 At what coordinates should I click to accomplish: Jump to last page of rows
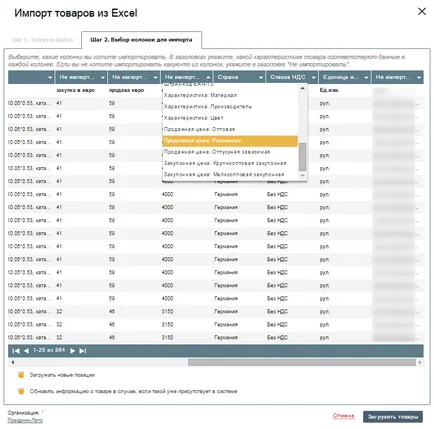83,351
